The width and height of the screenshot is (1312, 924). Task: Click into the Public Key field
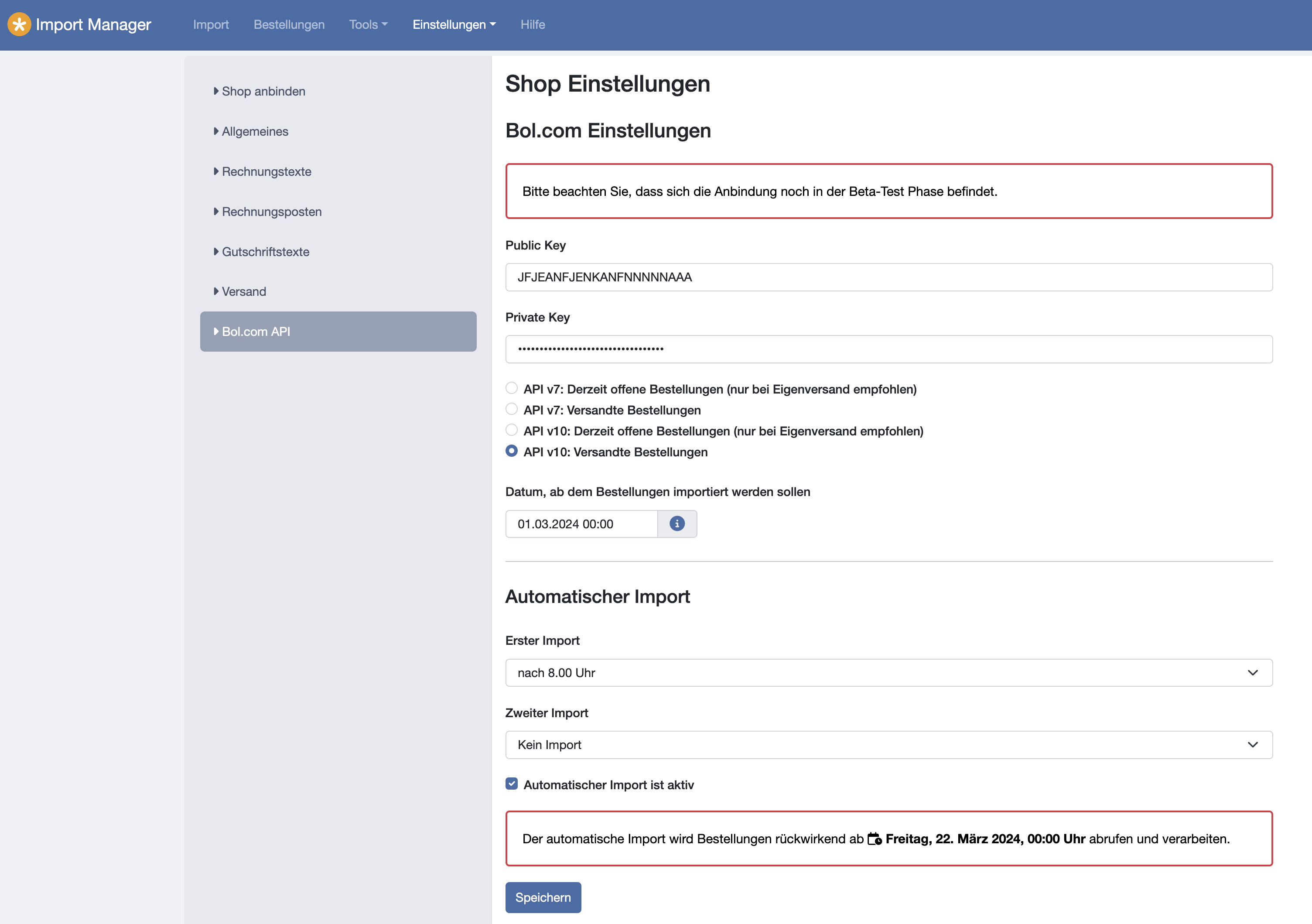(x=888, y=277)
